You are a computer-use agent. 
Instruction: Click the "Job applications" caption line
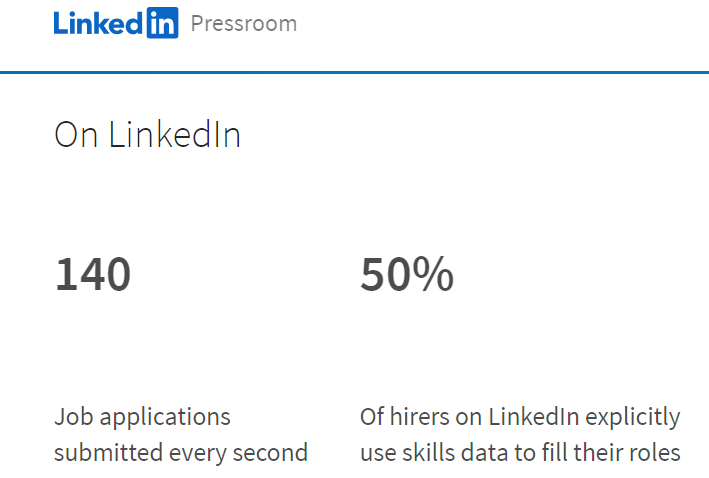pos(142,416)
